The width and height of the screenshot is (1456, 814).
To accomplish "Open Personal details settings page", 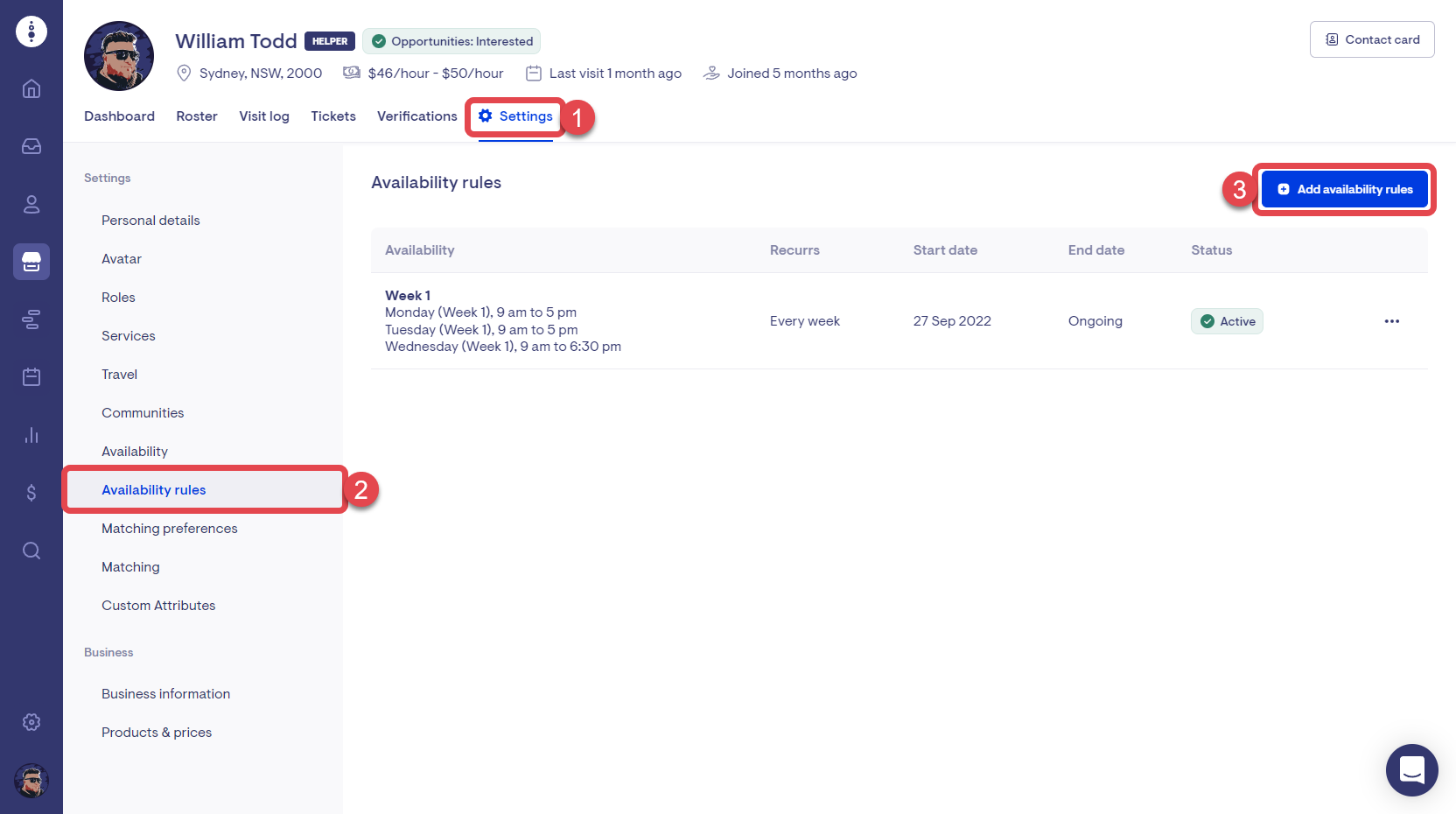I will pyautogui.click(x=150, y=221).
